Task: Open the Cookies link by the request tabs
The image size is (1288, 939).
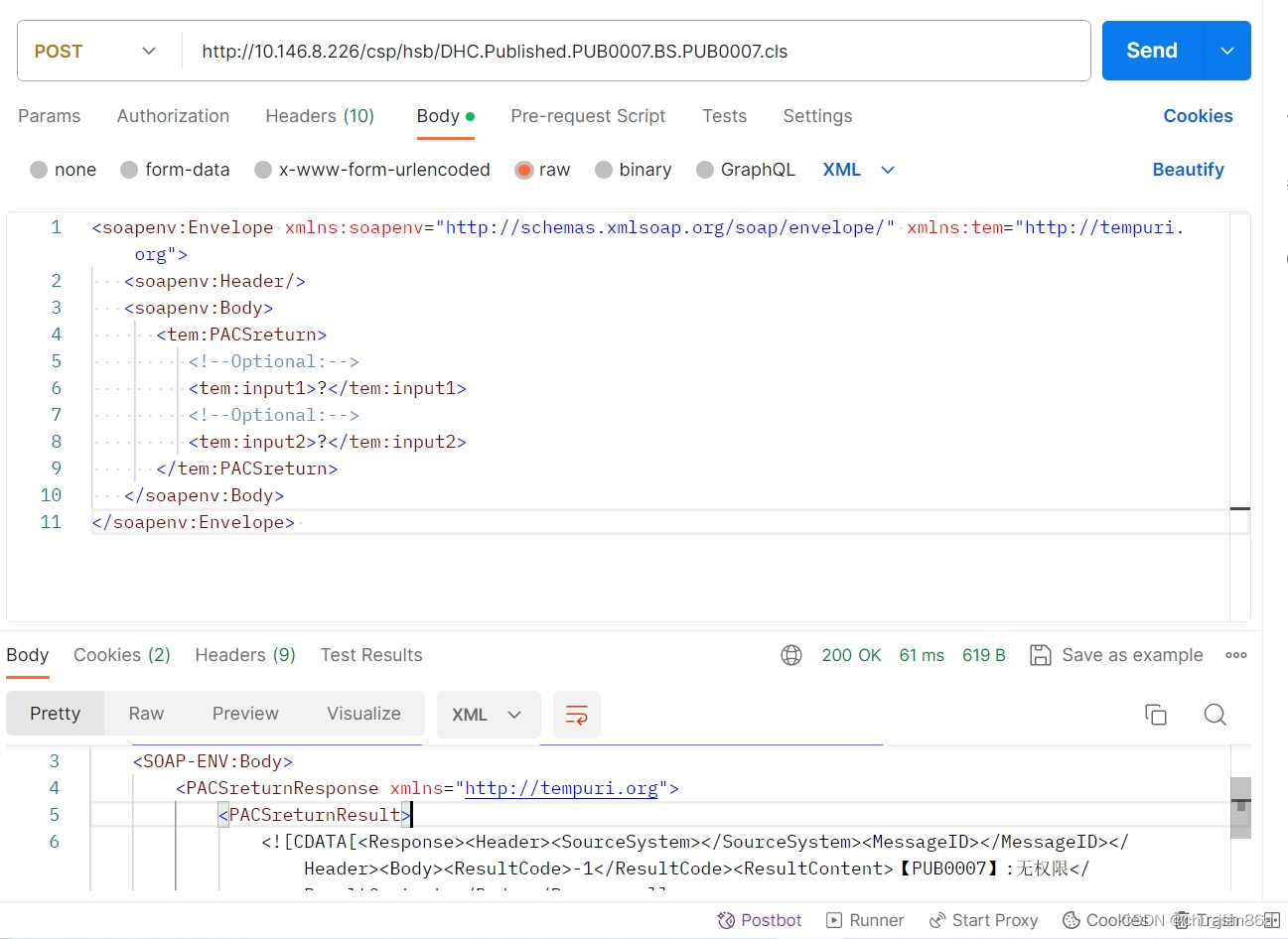Action: point(1198,116)
